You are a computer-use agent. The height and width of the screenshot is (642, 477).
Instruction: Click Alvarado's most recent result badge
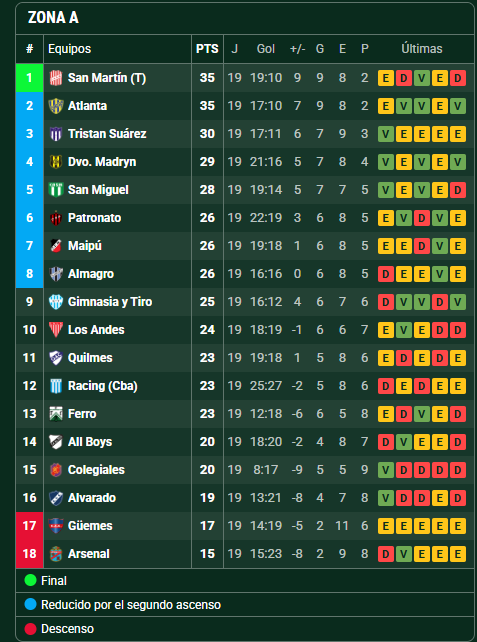tap(458, 498)
